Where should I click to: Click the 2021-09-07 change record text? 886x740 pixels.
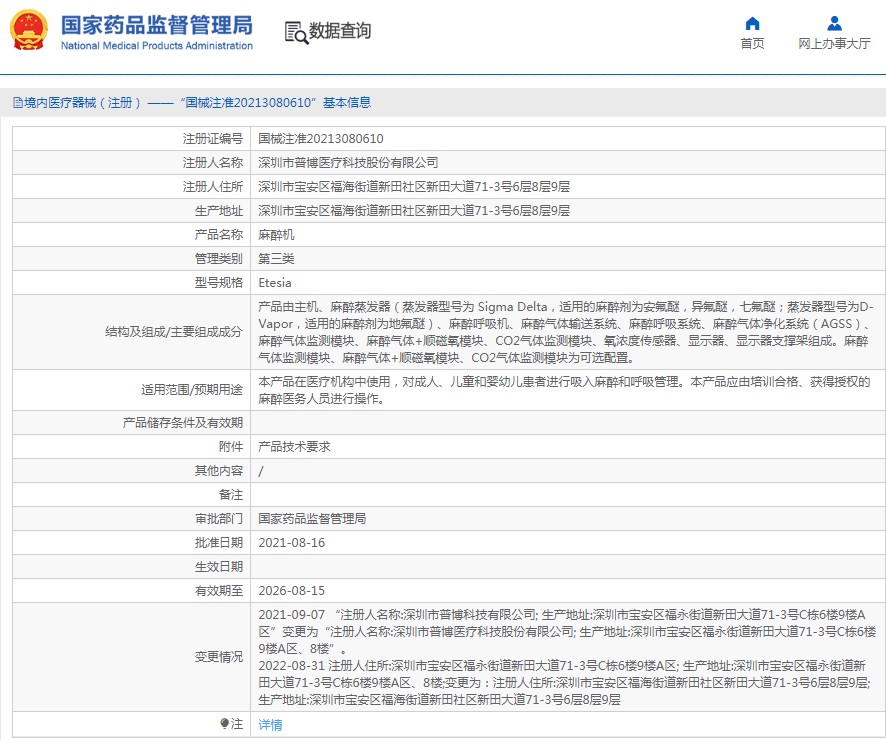(x=567, y=632)
